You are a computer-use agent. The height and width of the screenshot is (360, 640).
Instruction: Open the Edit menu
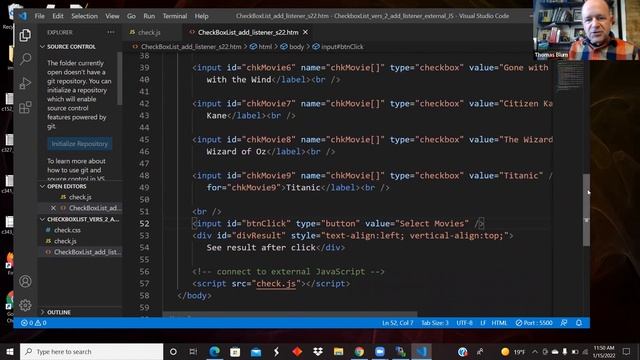(x=58, y=16)
